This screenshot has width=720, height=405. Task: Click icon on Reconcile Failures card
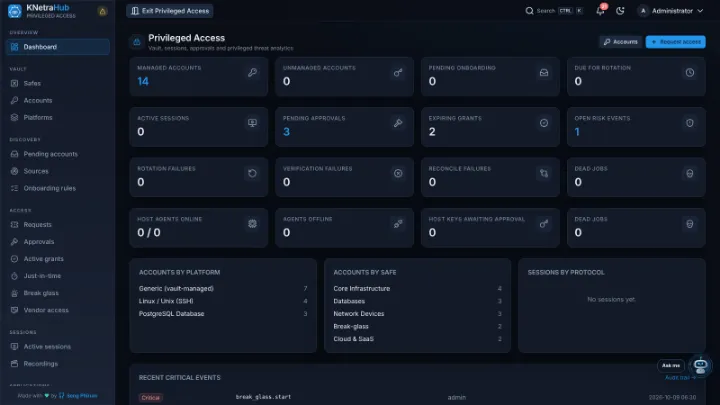pyautogui.click(x=544, y=174)
